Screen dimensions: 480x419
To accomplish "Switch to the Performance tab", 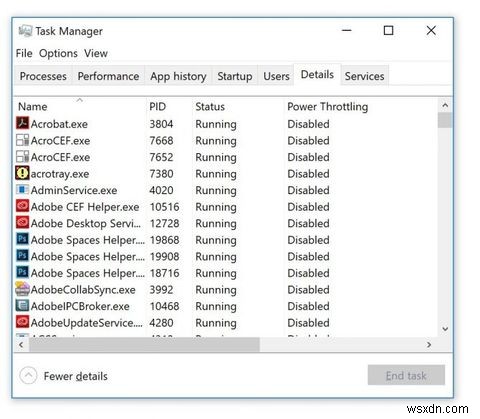I will coord(108,76).
